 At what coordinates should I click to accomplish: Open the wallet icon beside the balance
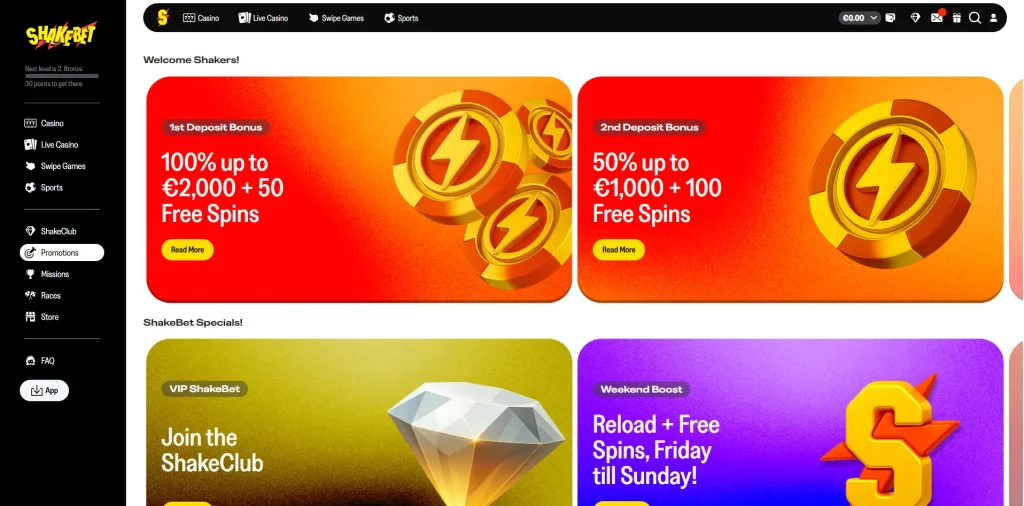click(x=890, y=18)
